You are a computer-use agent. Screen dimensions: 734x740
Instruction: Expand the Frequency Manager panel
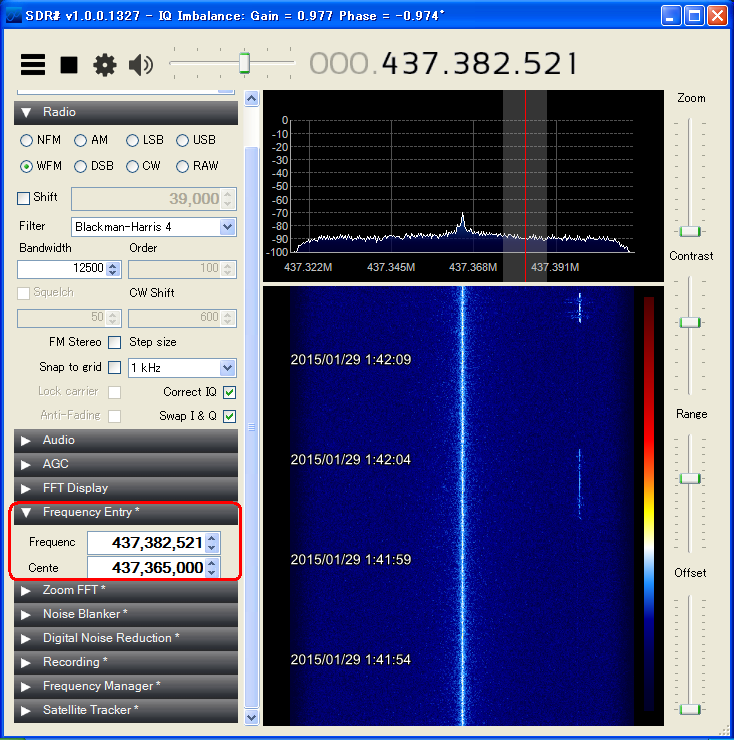pos(126,687)
